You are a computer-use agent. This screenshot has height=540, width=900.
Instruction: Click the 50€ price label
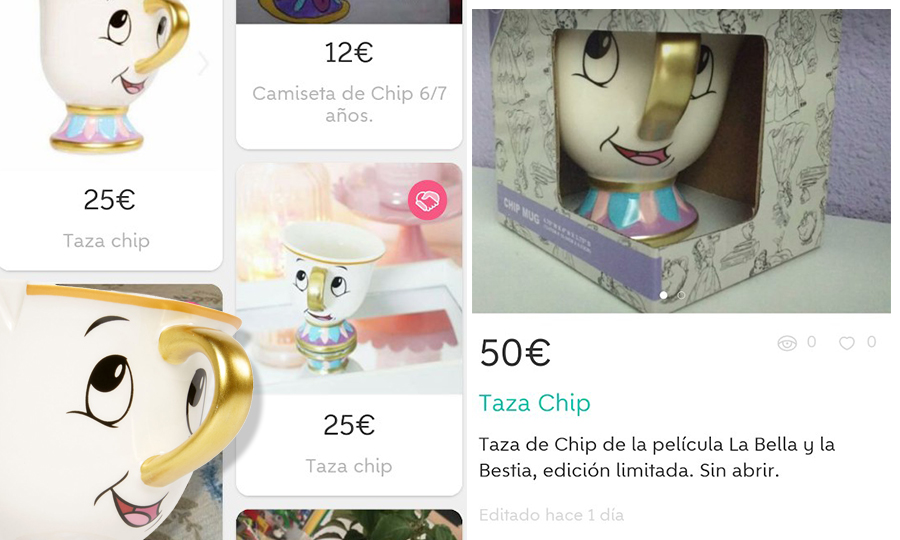click(515, 352)
